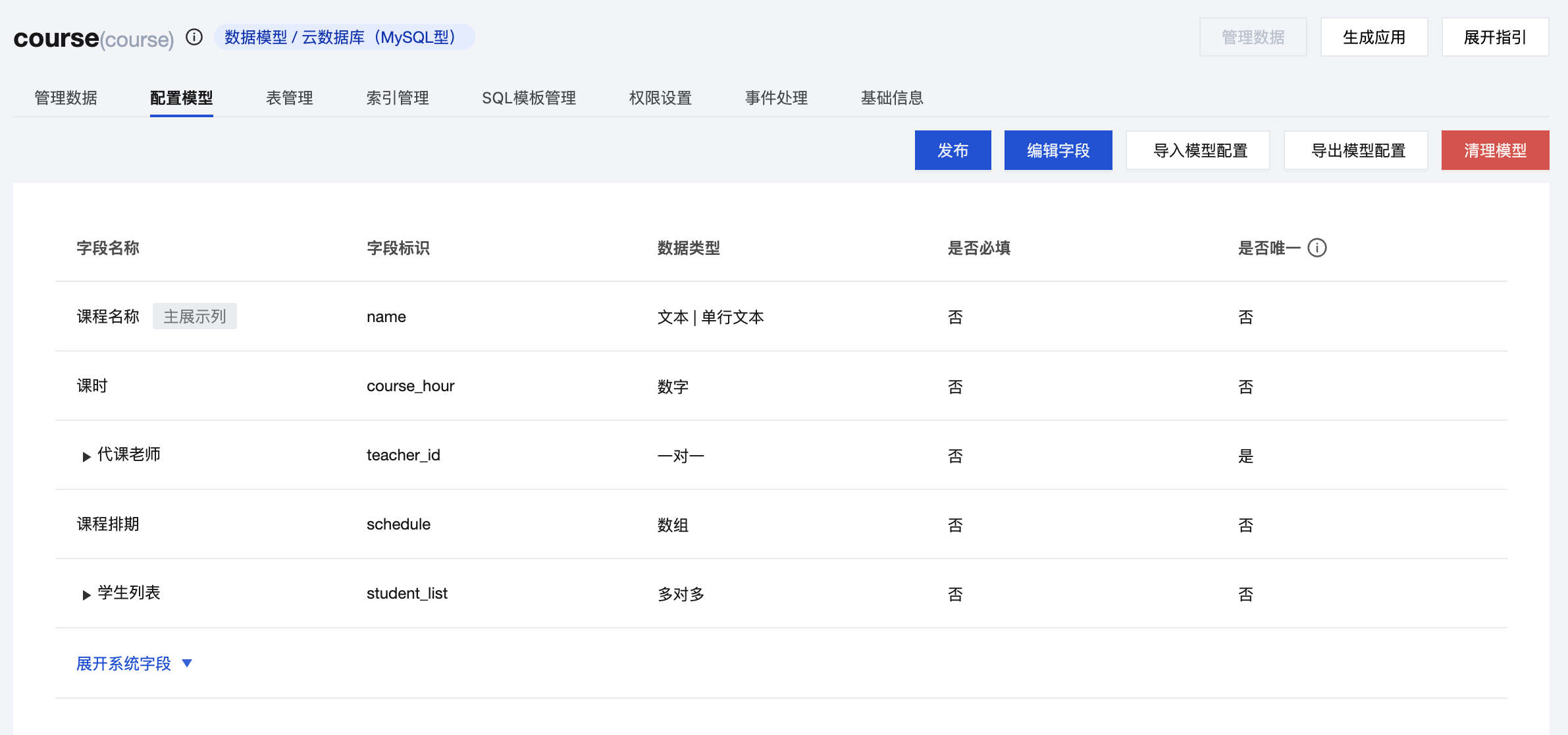This screenshot has height=735, width=1568.
Task: Click the name field identifier
Action: click(386, 317)
